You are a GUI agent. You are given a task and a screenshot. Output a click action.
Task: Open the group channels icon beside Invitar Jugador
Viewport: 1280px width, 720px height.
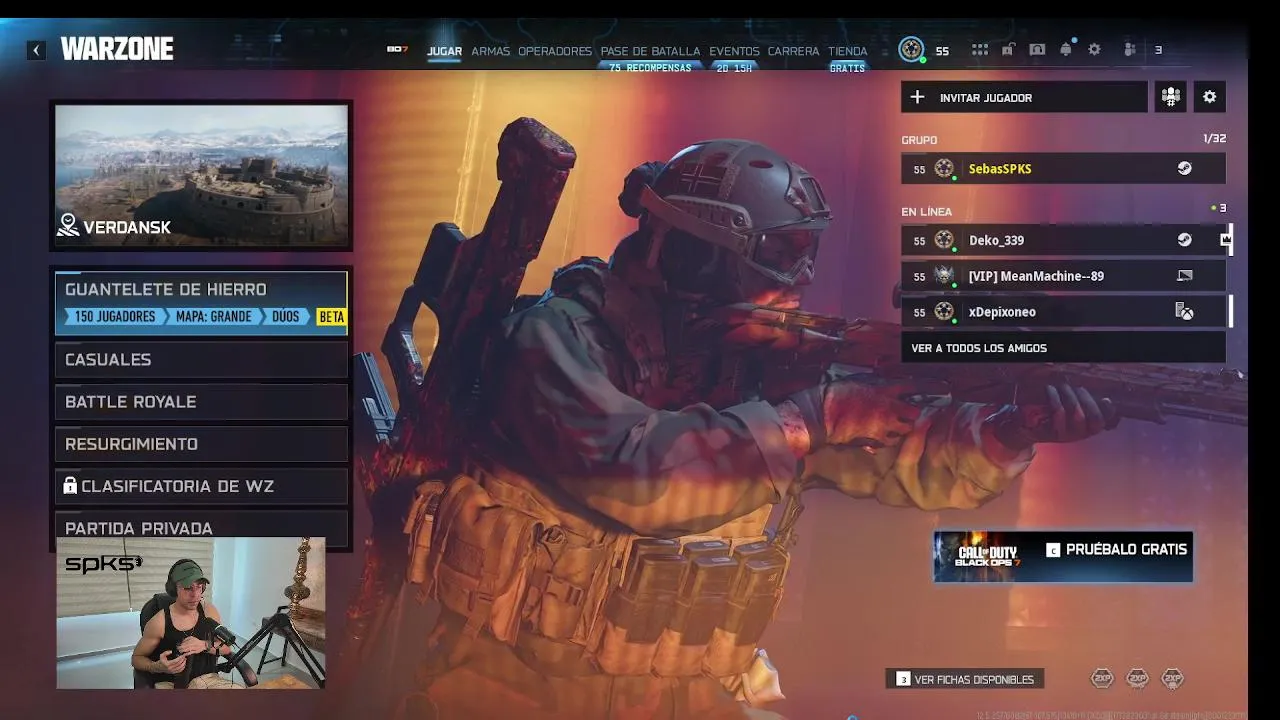pos(1170,97)
